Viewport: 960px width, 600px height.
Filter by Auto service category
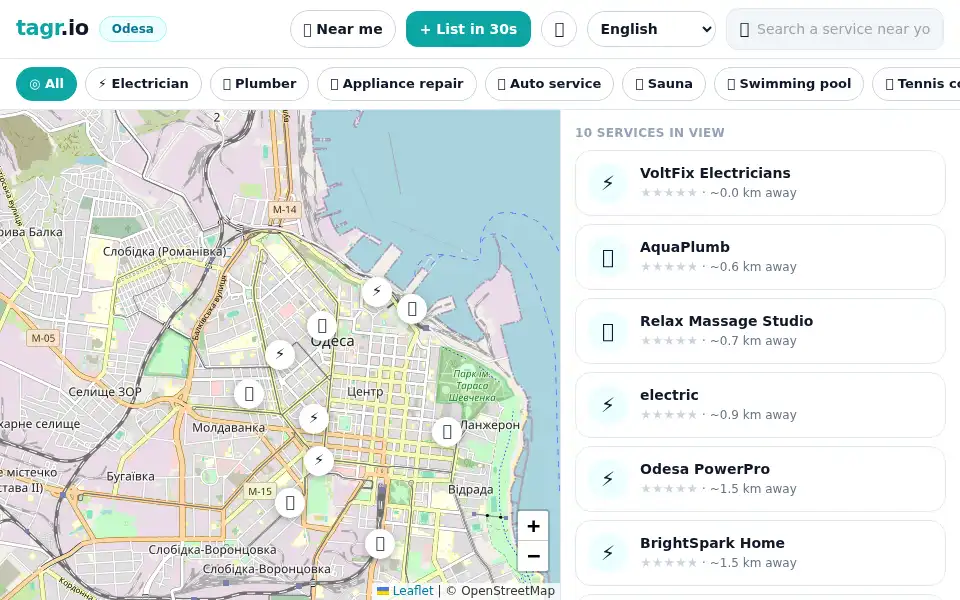(x=549, y=84)
